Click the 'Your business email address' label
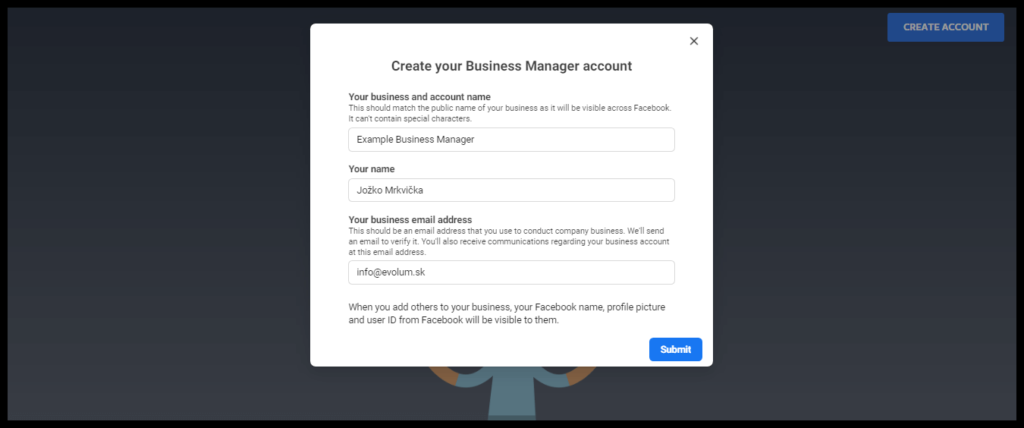 pos(410,220)
